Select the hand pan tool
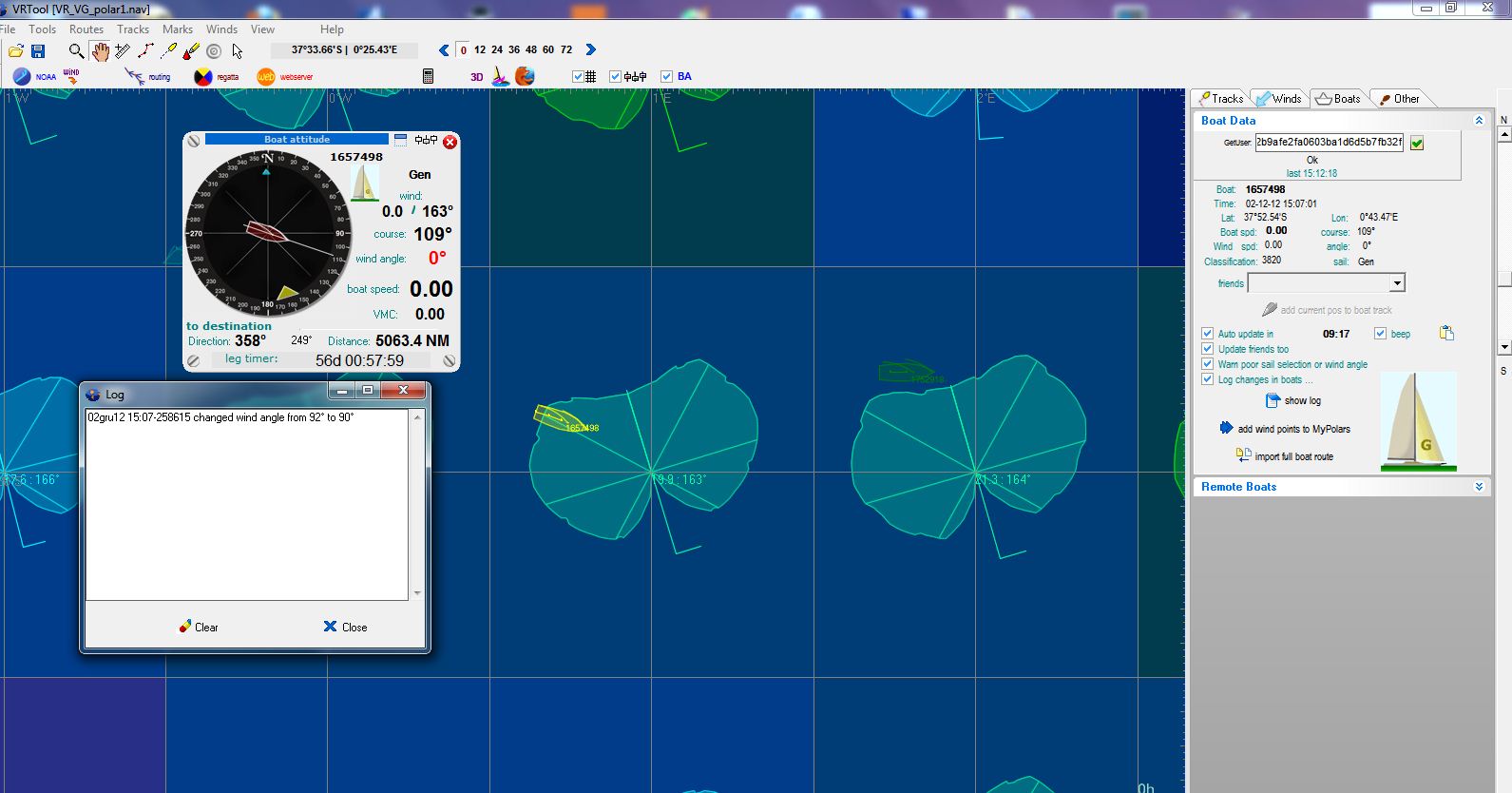The height and width of the screenshot is (793, 1512). tap(100, 50)
